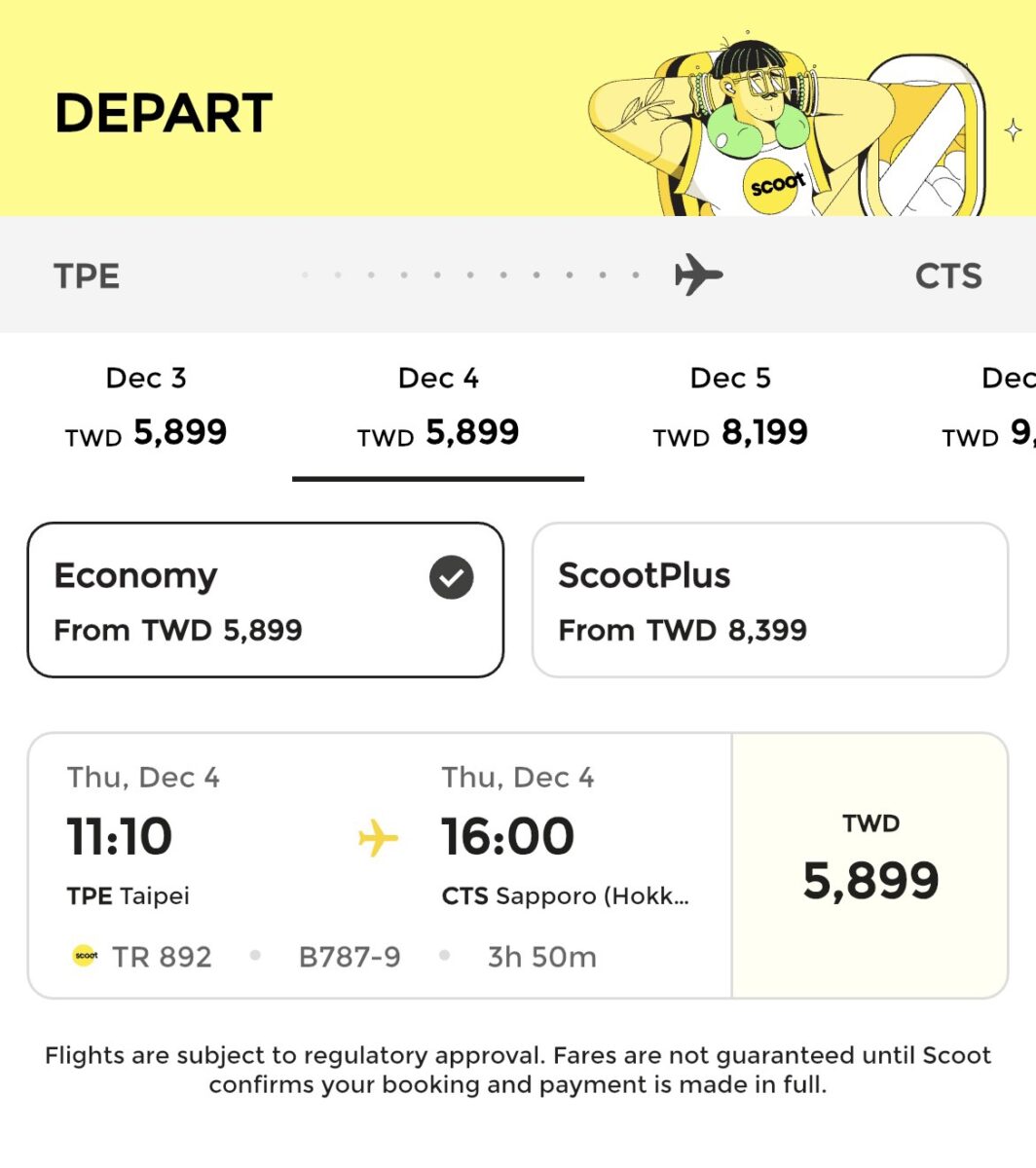Image resolution: width=1036 pixels, height=1168 pixels.
Task: Switch to the Dec 5 TWD 8,199 tab
Action: point(730,409)
